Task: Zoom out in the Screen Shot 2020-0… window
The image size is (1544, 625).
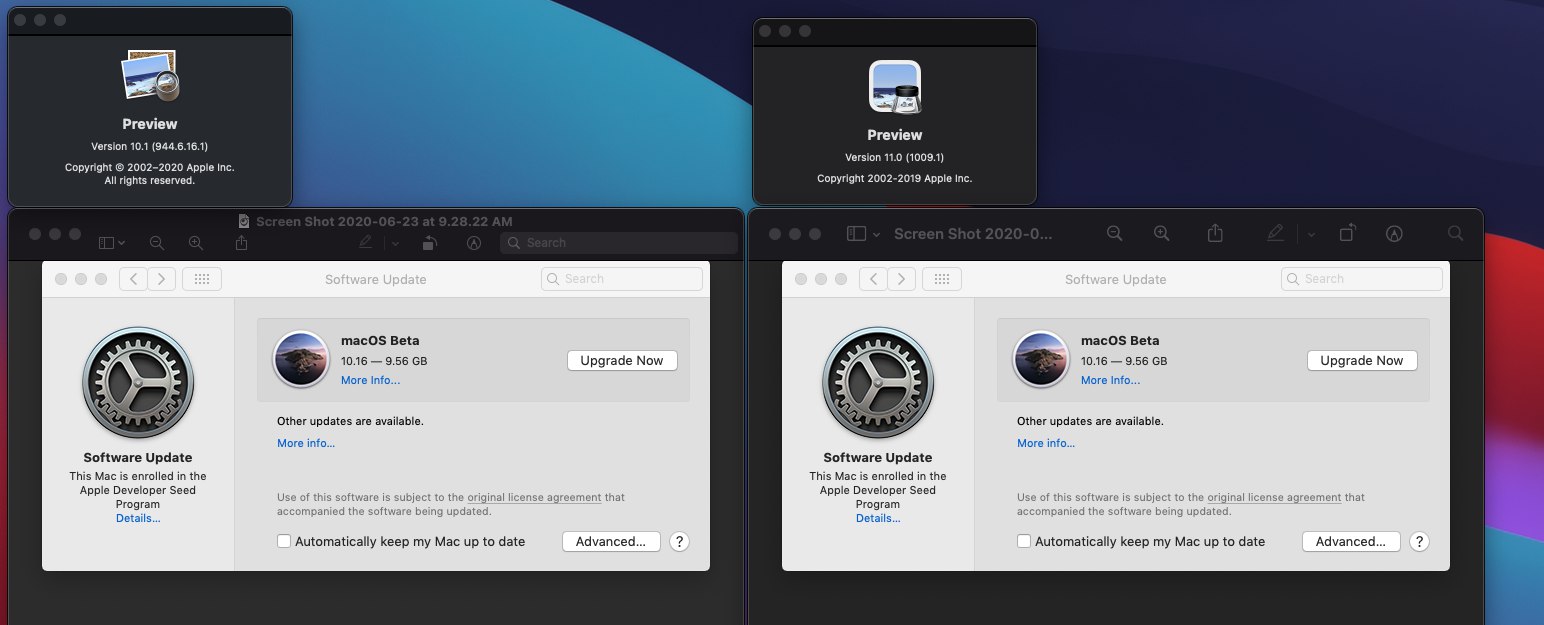Action: click(x=1115, y=233)
